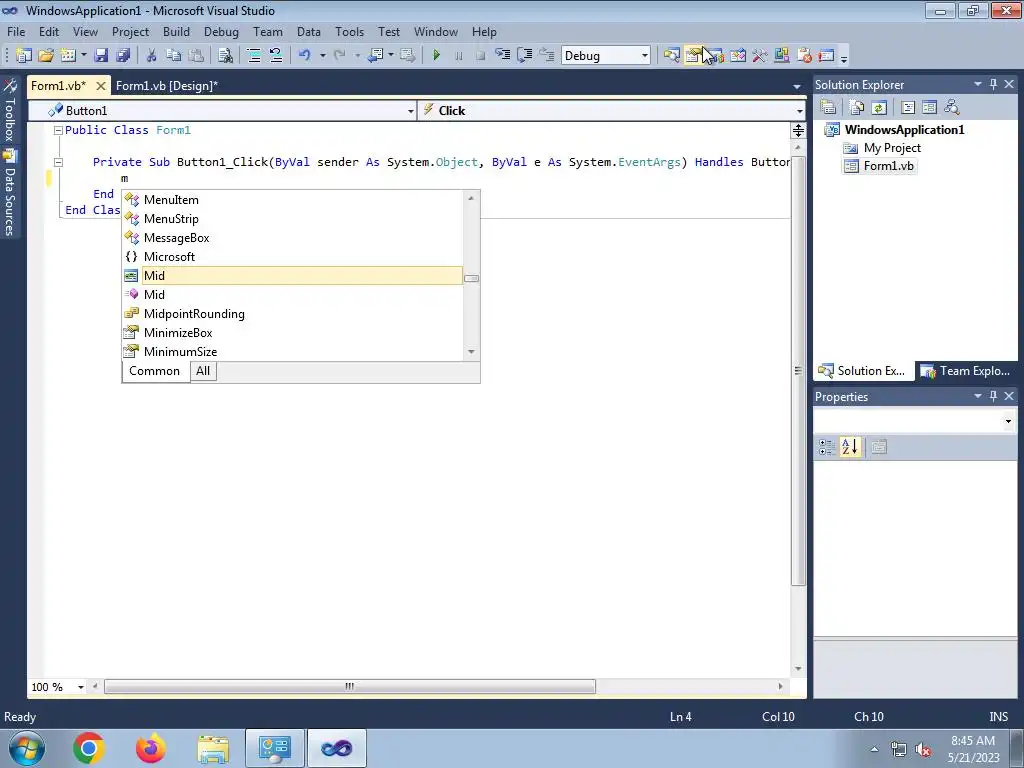The height and width of the screenshot is (768, 1024).
Task: Click the Save All icon
Action: coord(122,56)
